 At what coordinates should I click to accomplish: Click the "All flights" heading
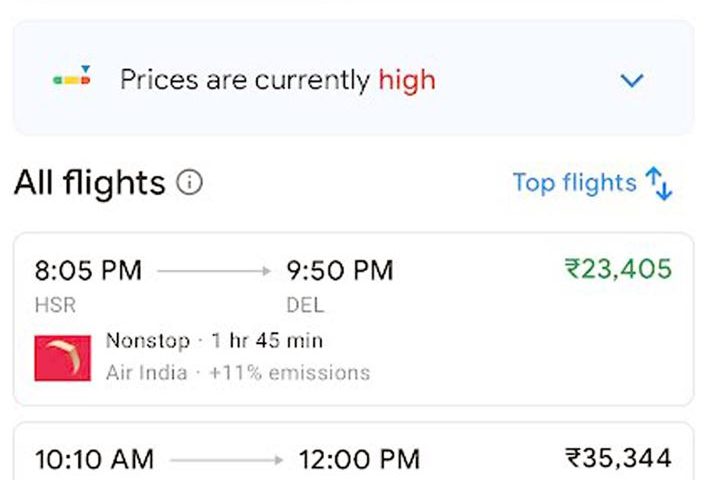pyautogui.click(x=89, y=183)
